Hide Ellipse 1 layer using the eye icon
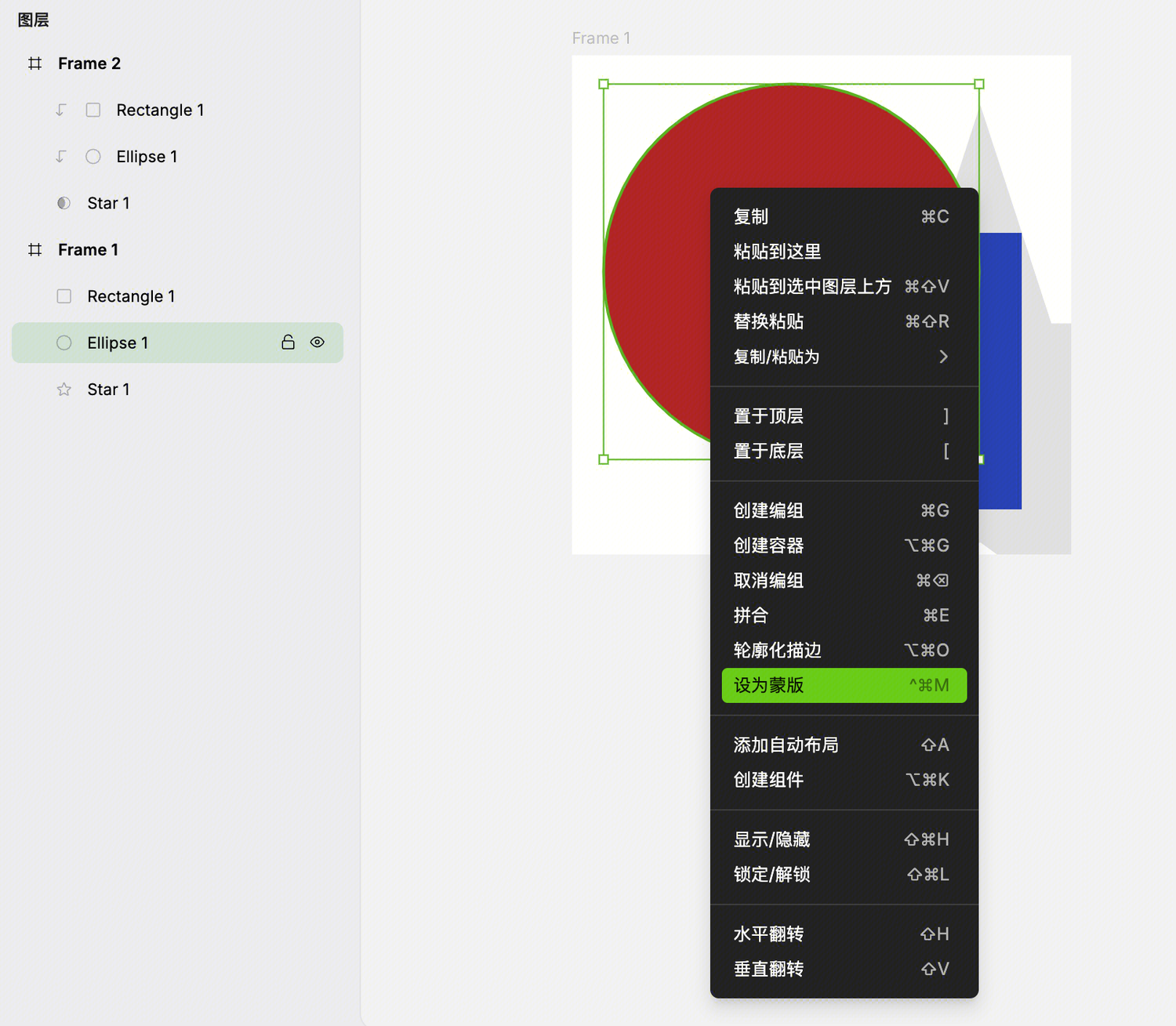This screenshot has width=1176, height=1026. coord(318,343)
